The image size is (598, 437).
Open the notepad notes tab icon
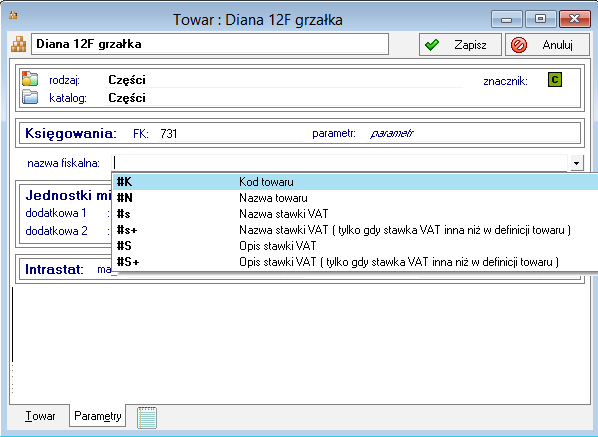[x=147, y=417]
